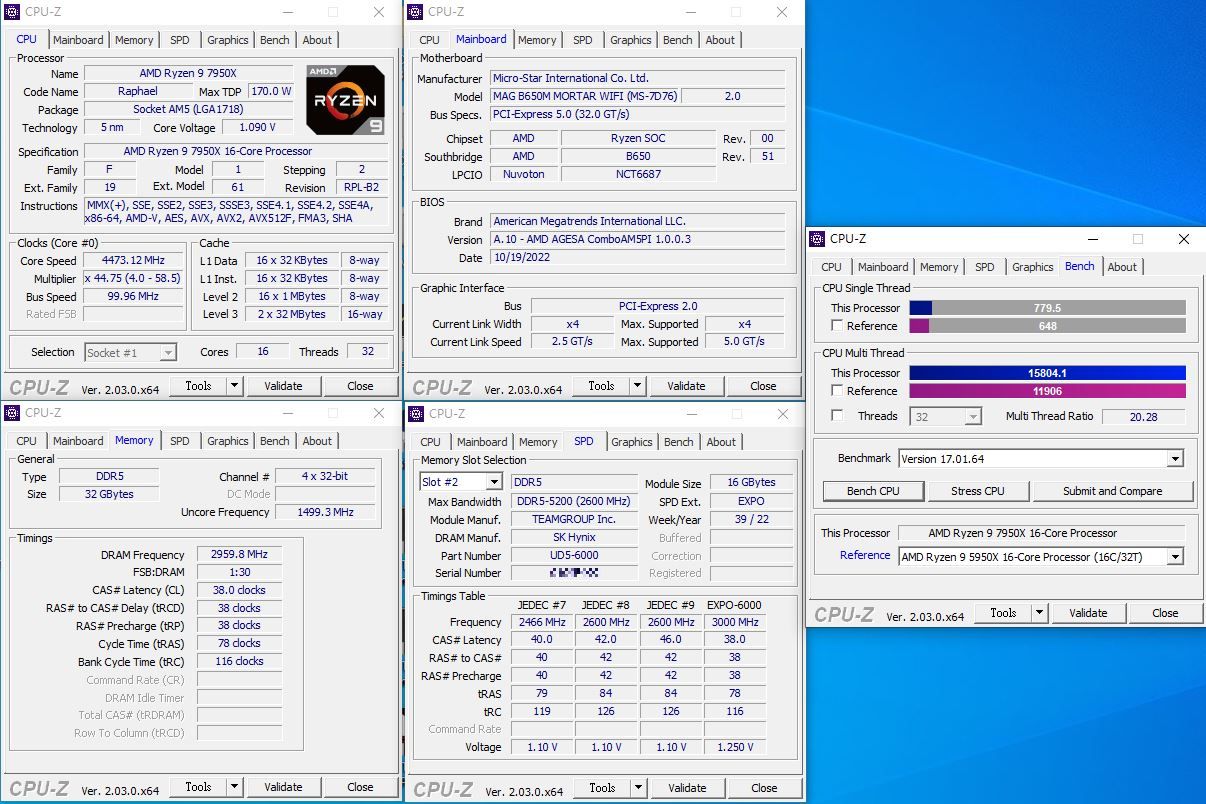
Task: Open the Graphics tab in the Memory window
Action: coord(228,441)
